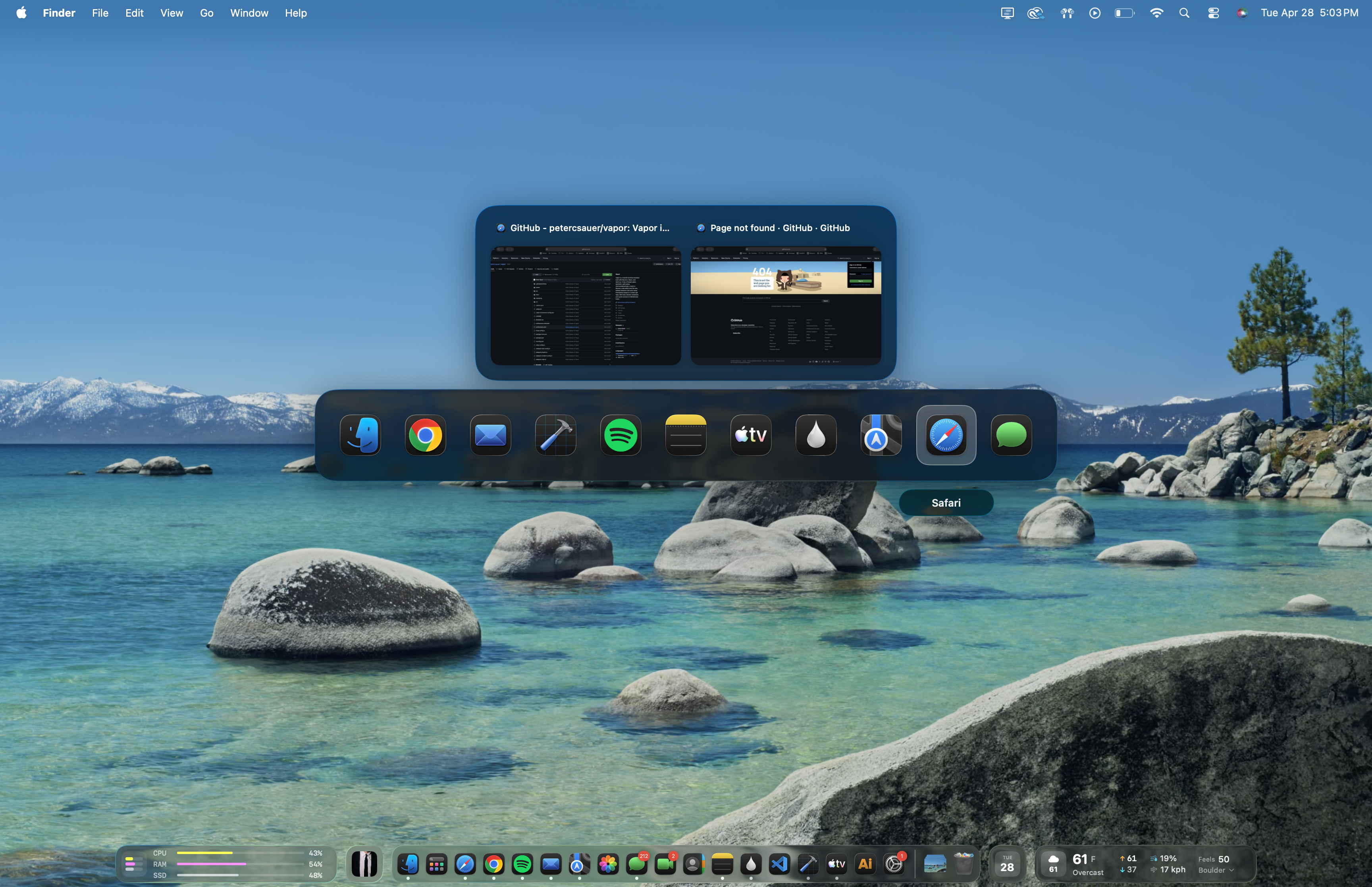Switch to Apple TV in app switcher
This screenshot has height=887, width=1372.
click(x=751, y=436)
